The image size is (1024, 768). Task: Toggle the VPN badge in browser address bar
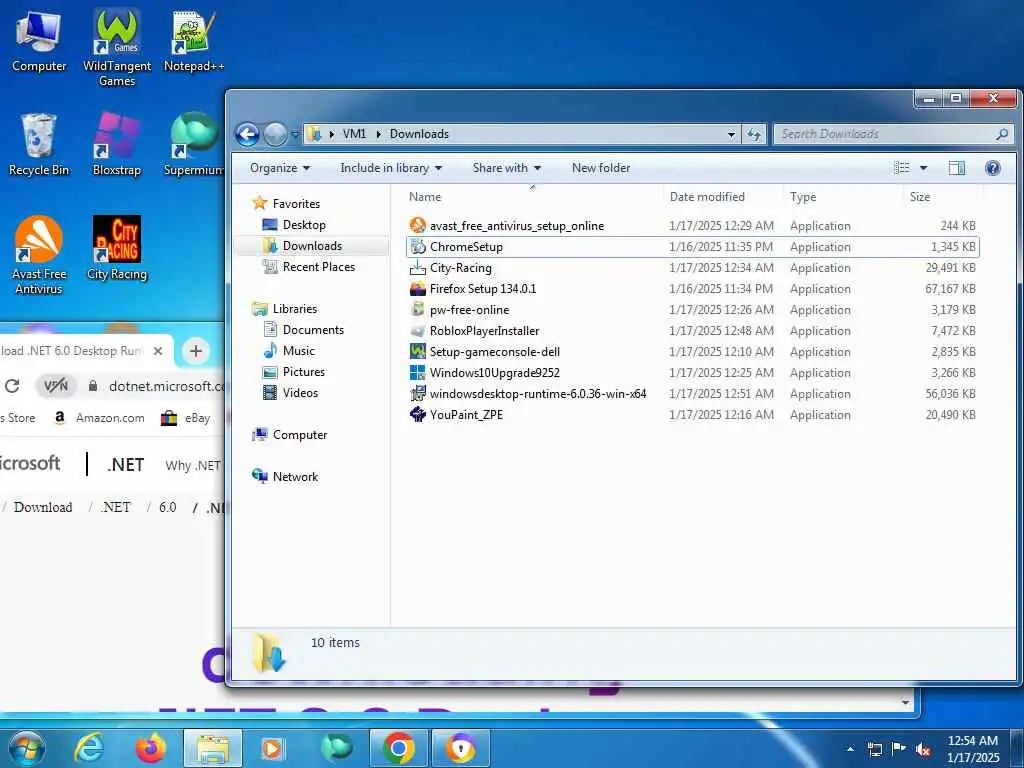[56, 386]
